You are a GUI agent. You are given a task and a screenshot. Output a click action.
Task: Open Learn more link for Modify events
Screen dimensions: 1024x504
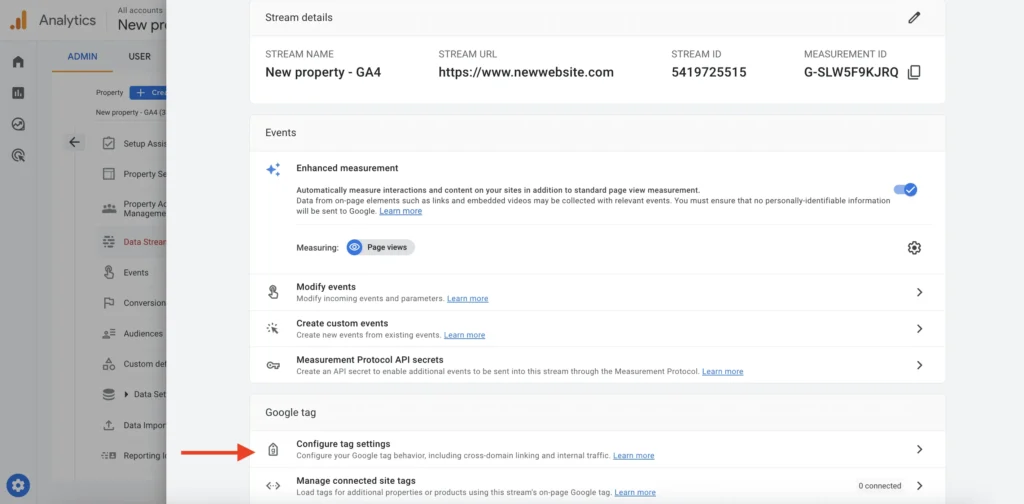467,298
